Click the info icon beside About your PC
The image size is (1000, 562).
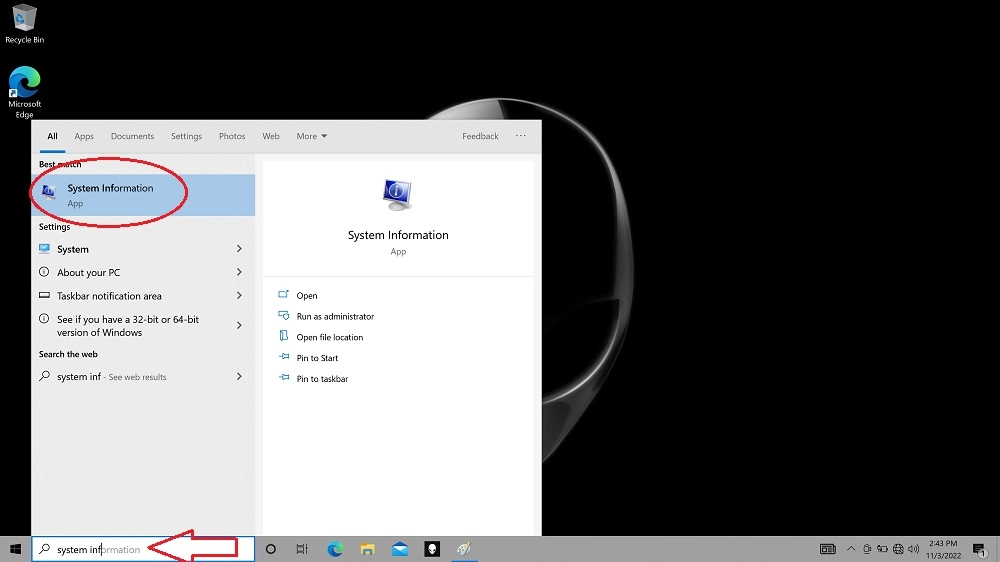44,272
